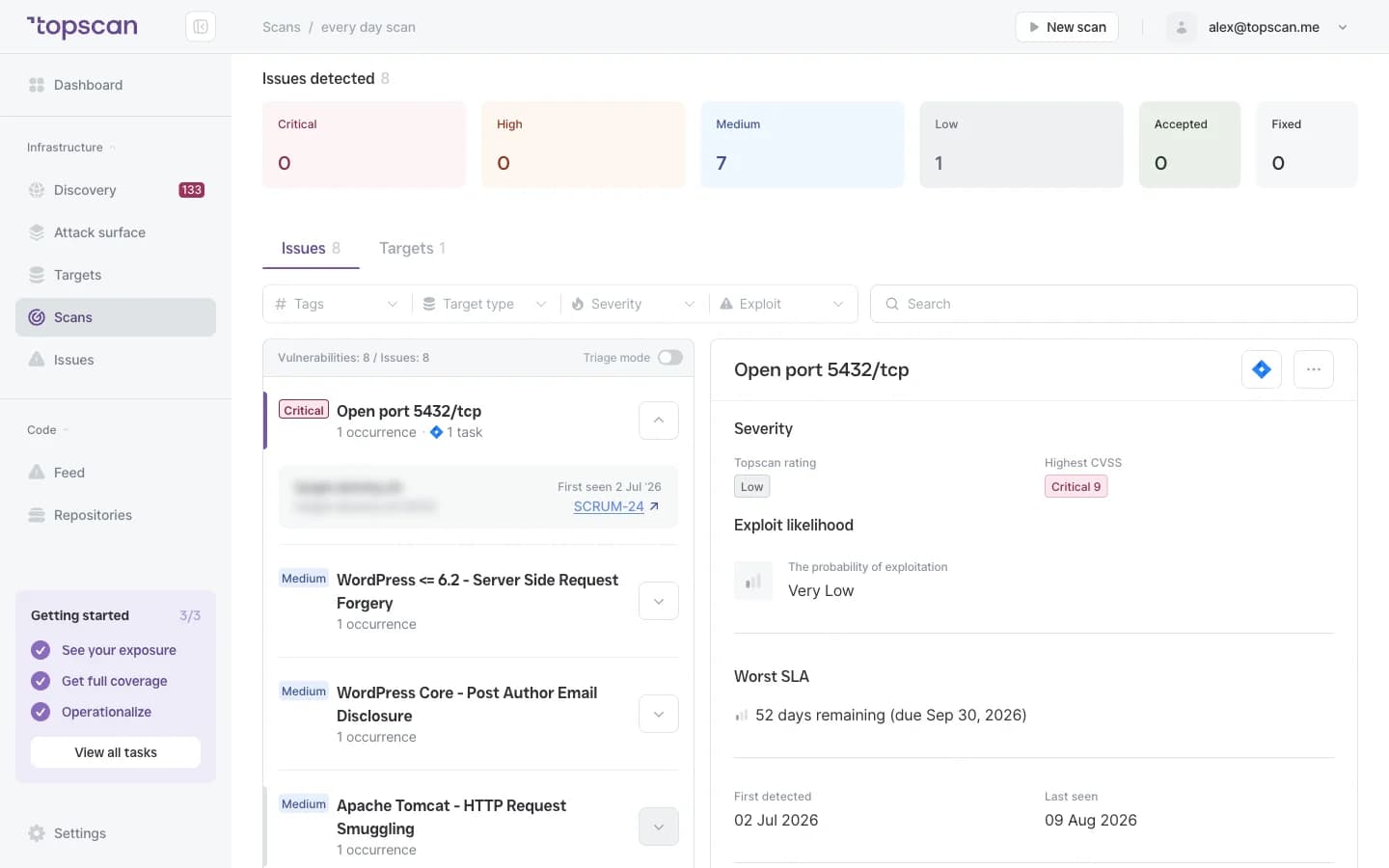The image size is (1389, 868).
Task: Click the exploit likelihood bar chart icon
Action: (753, 581)
